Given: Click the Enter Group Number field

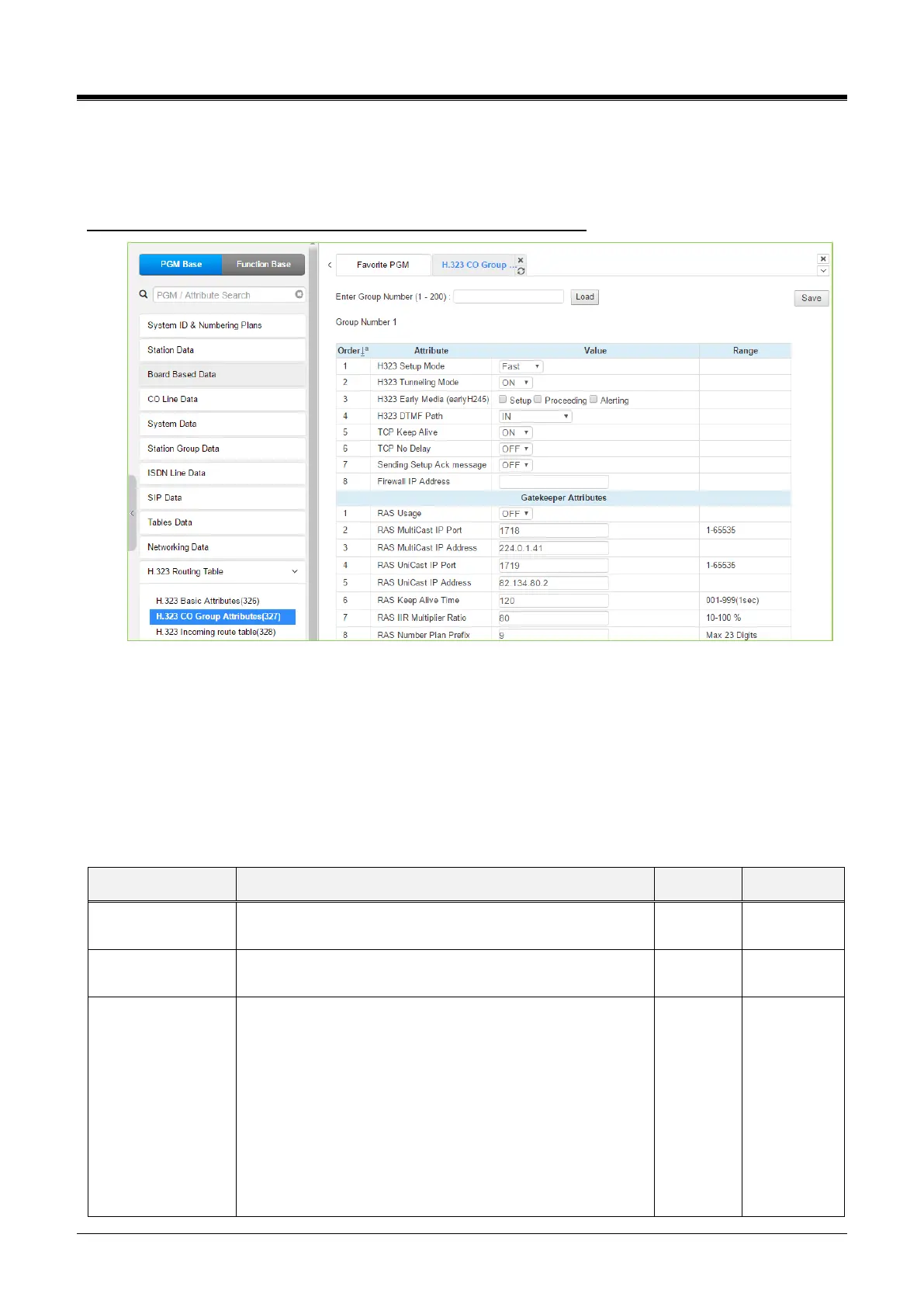Looking at the screenshot, I should coord(508,296).
